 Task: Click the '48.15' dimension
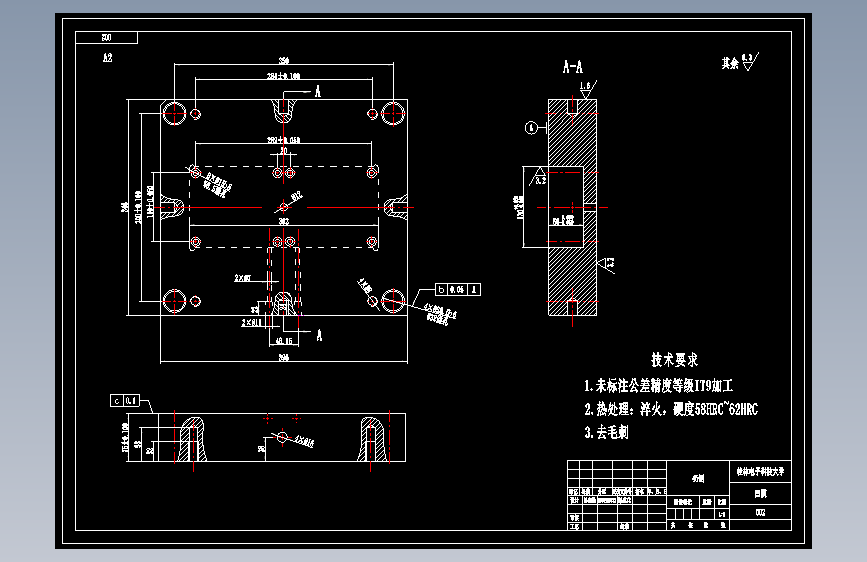pos(284,341)
